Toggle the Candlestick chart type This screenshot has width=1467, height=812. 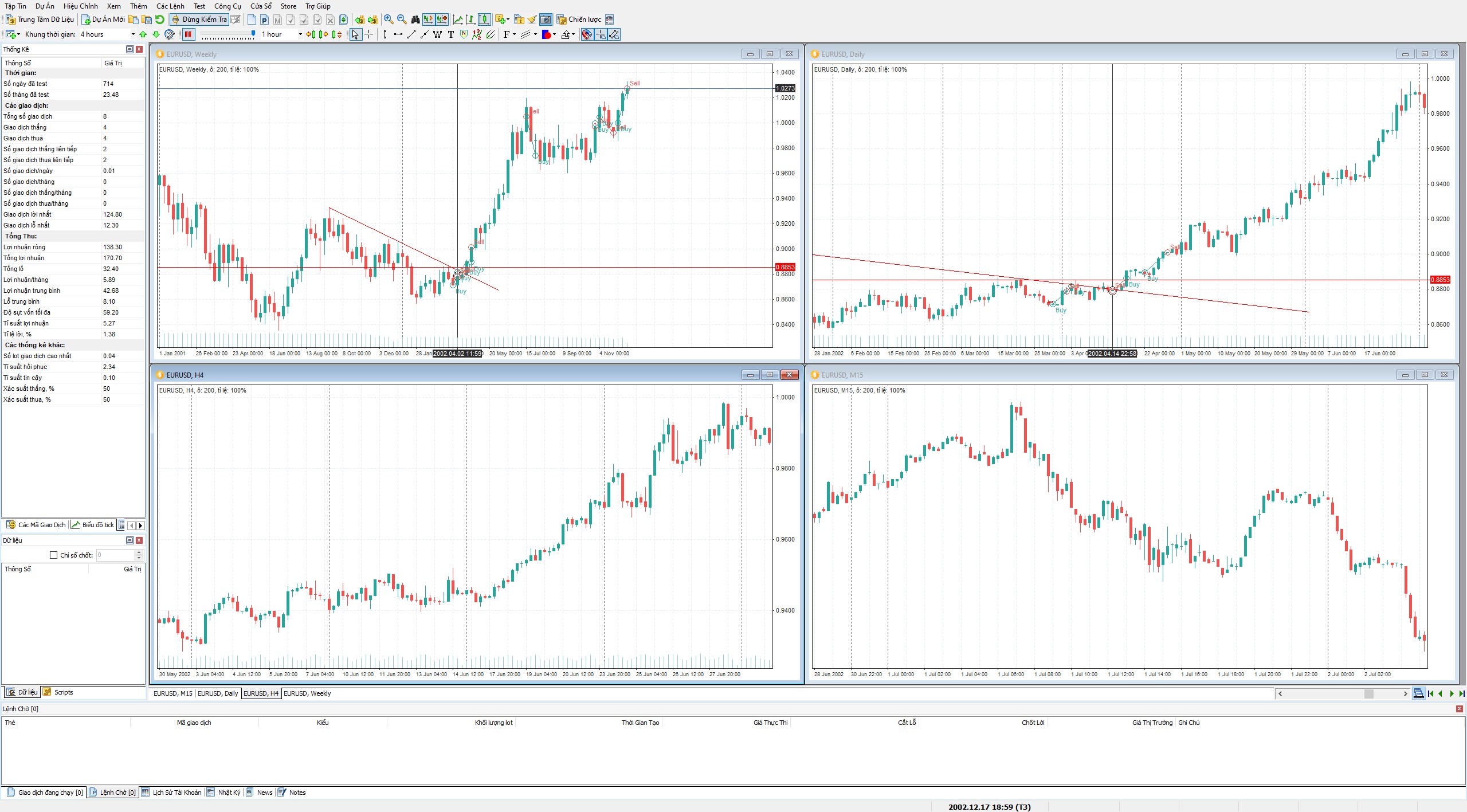click(485, 19)
